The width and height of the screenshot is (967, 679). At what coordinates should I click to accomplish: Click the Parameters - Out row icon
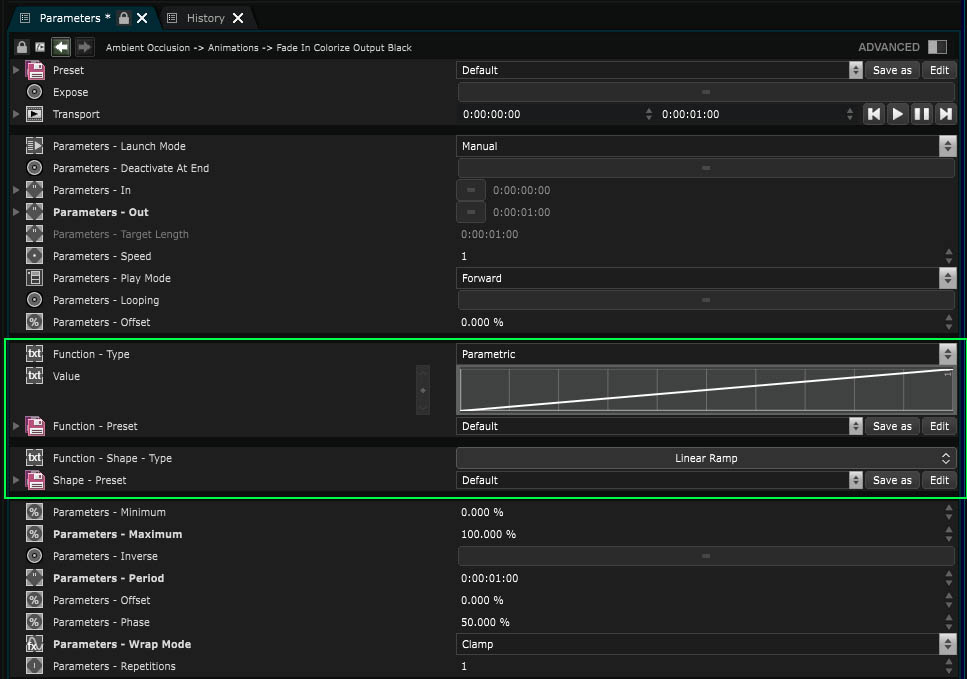[35, 212]
